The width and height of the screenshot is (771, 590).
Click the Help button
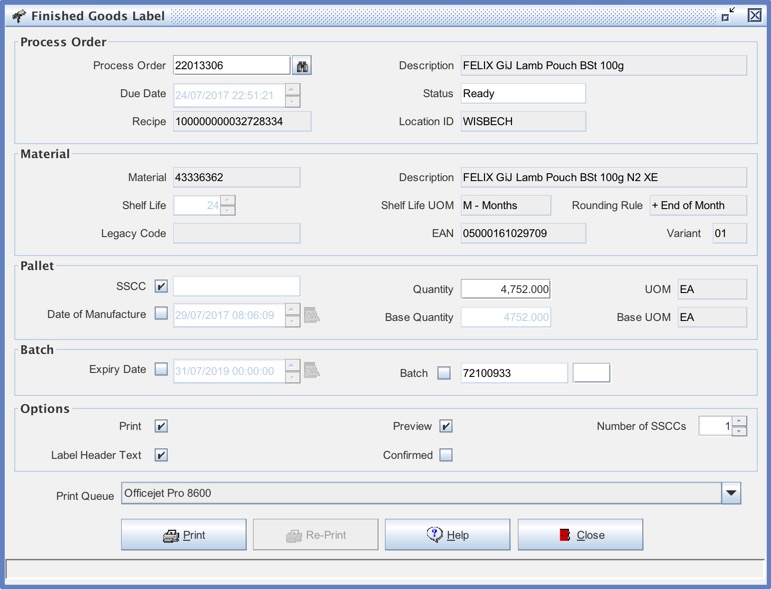(447, 535)
